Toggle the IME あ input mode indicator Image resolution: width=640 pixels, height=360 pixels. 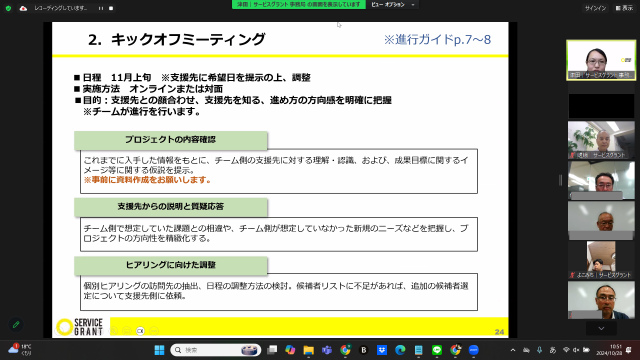553,350
